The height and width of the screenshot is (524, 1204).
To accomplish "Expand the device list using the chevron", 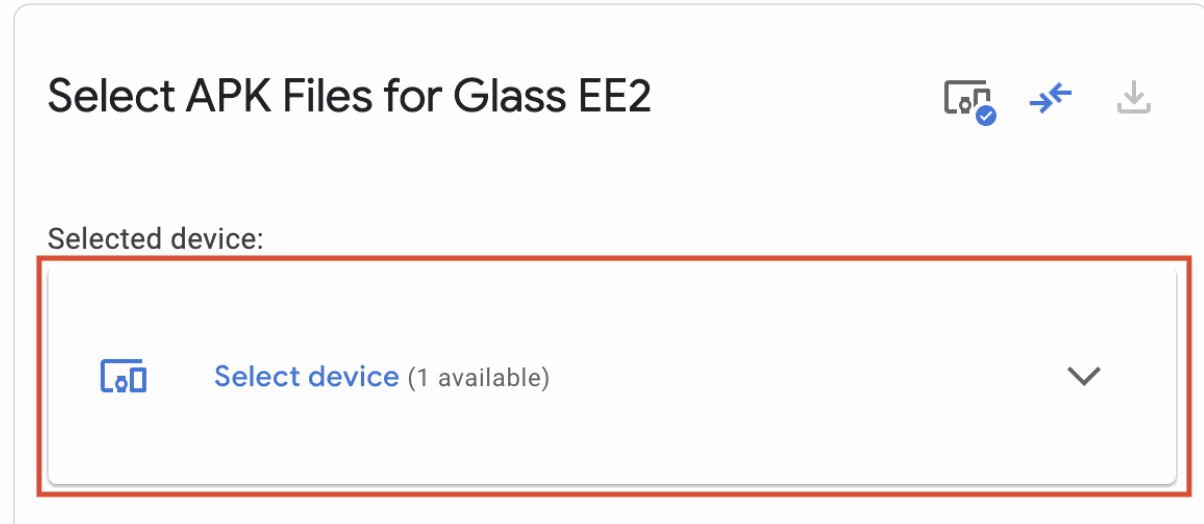I will 1084,377.
